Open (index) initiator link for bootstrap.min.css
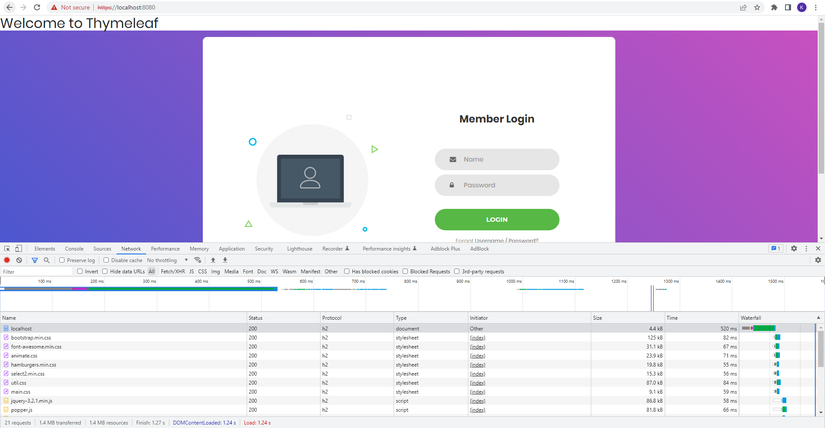 pyautogui.click(x=477, y=337)
